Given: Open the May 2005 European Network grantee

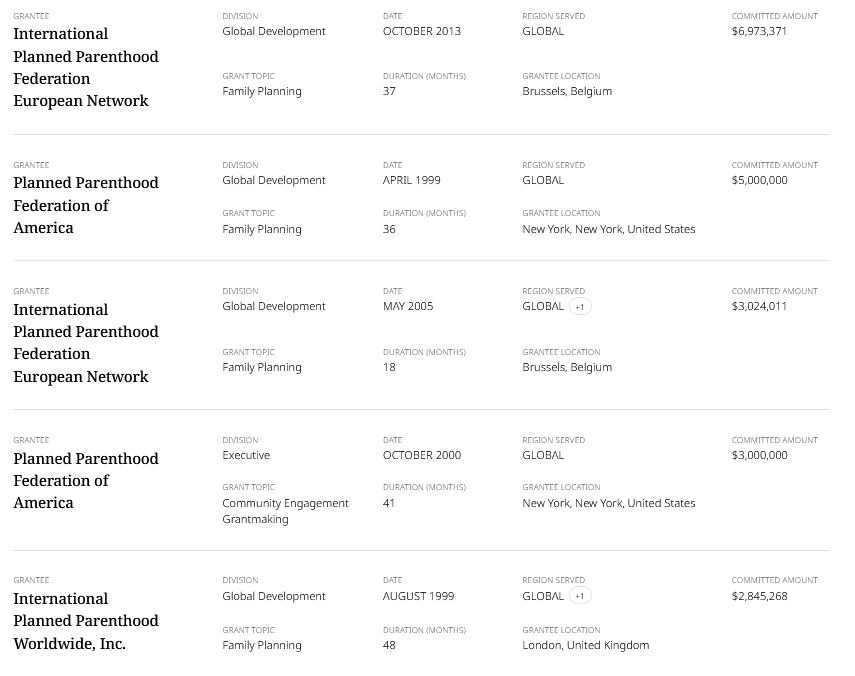Looking at the screenshot, I should pos(86,343).
